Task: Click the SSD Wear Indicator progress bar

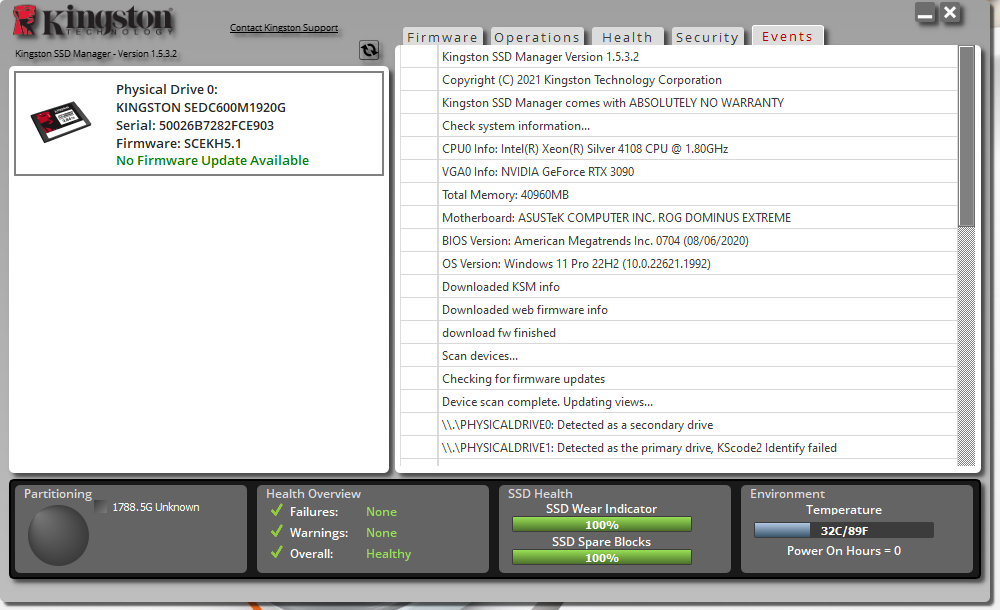Action: (601, 524)
